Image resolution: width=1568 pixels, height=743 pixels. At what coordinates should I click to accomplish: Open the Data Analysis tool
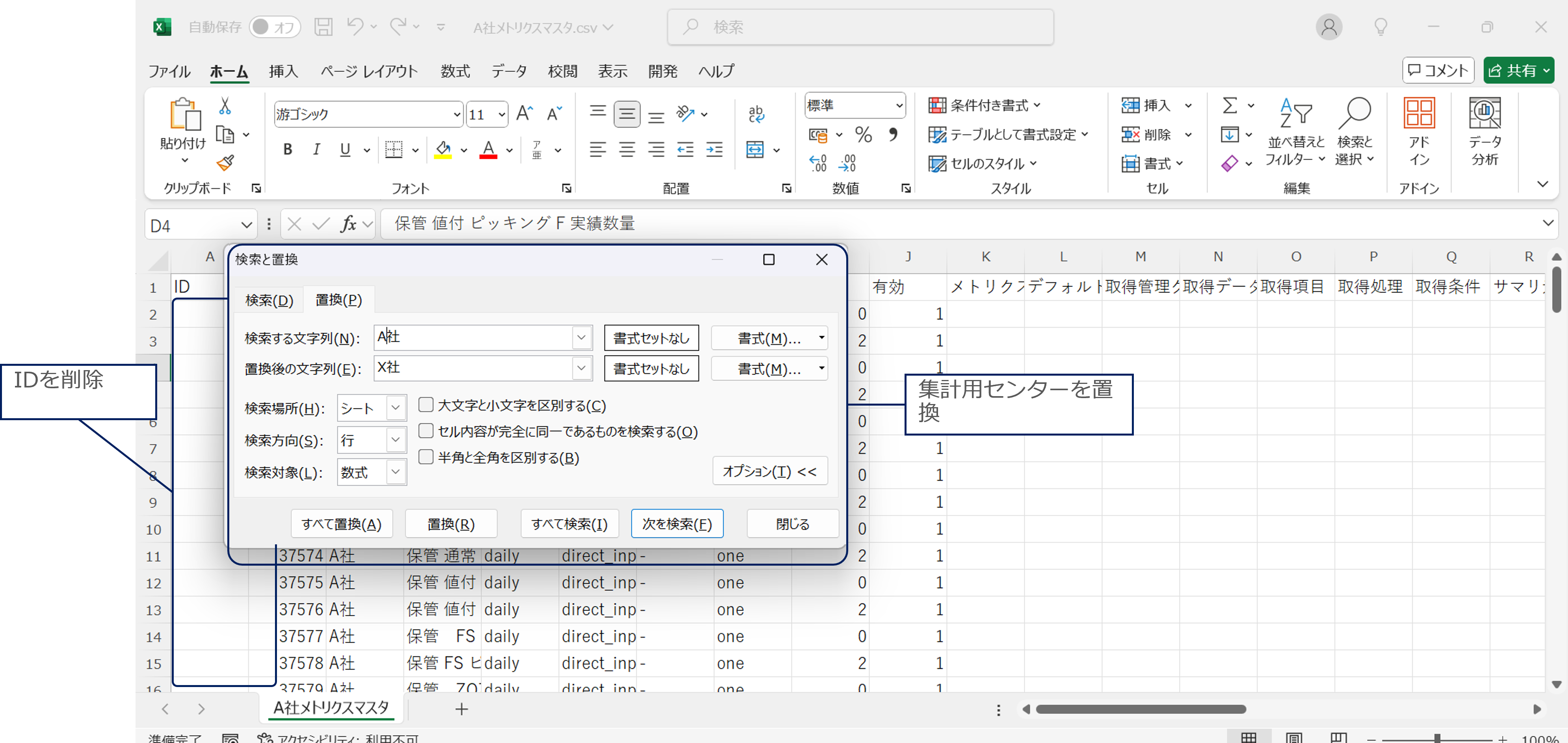pos(1484,132)
